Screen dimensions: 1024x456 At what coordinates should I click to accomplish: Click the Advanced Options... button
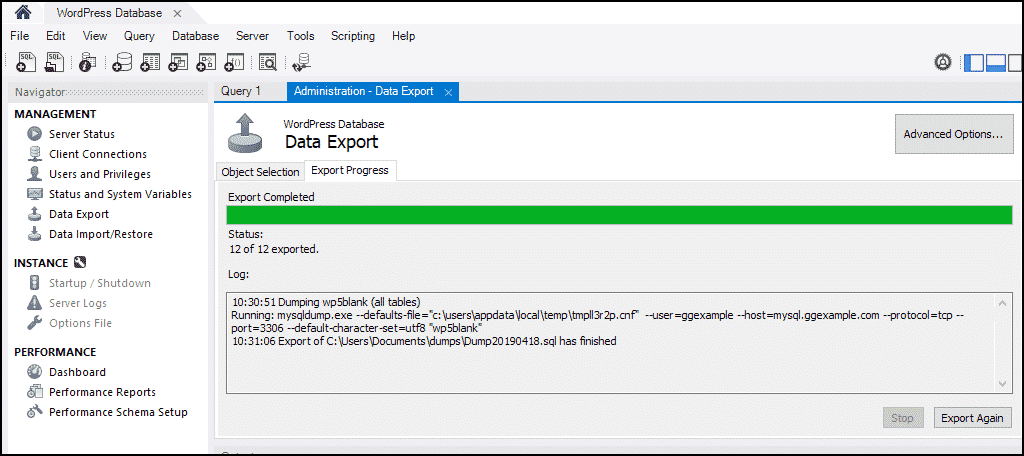tap(953, 134)
